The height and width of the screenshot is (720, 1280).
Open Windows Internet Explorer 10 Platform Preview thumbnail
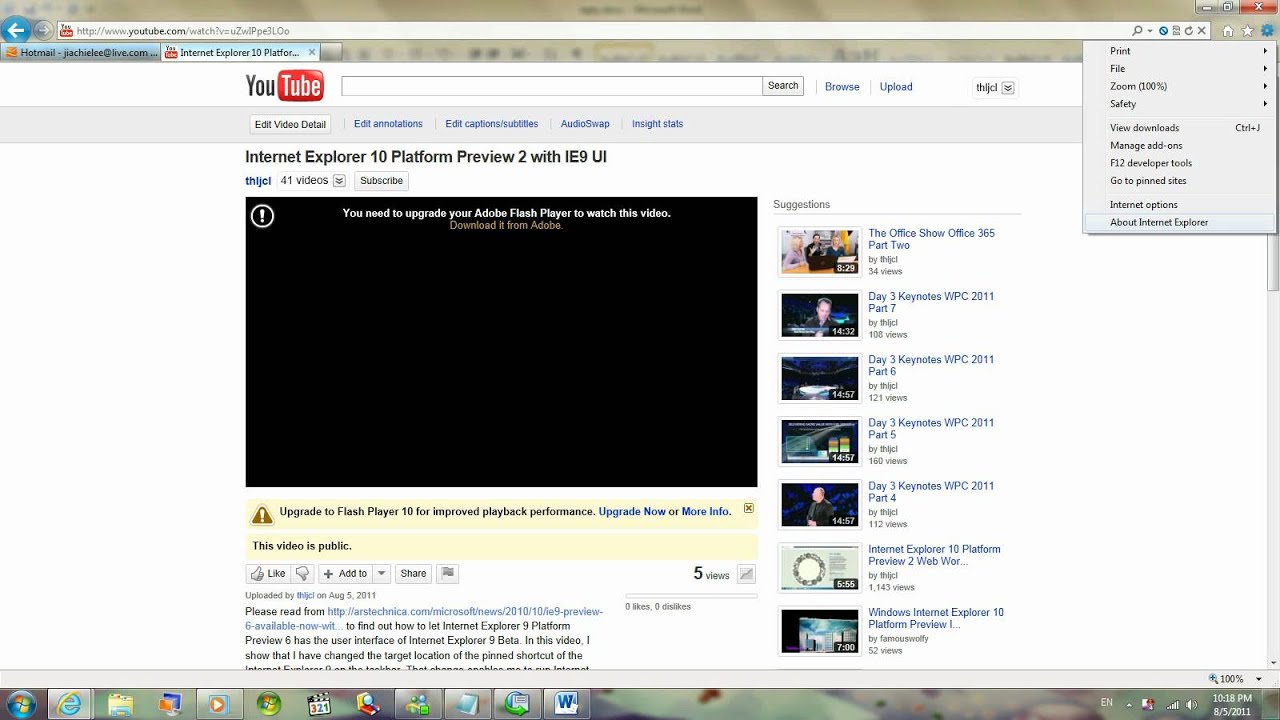click(820, 632)
